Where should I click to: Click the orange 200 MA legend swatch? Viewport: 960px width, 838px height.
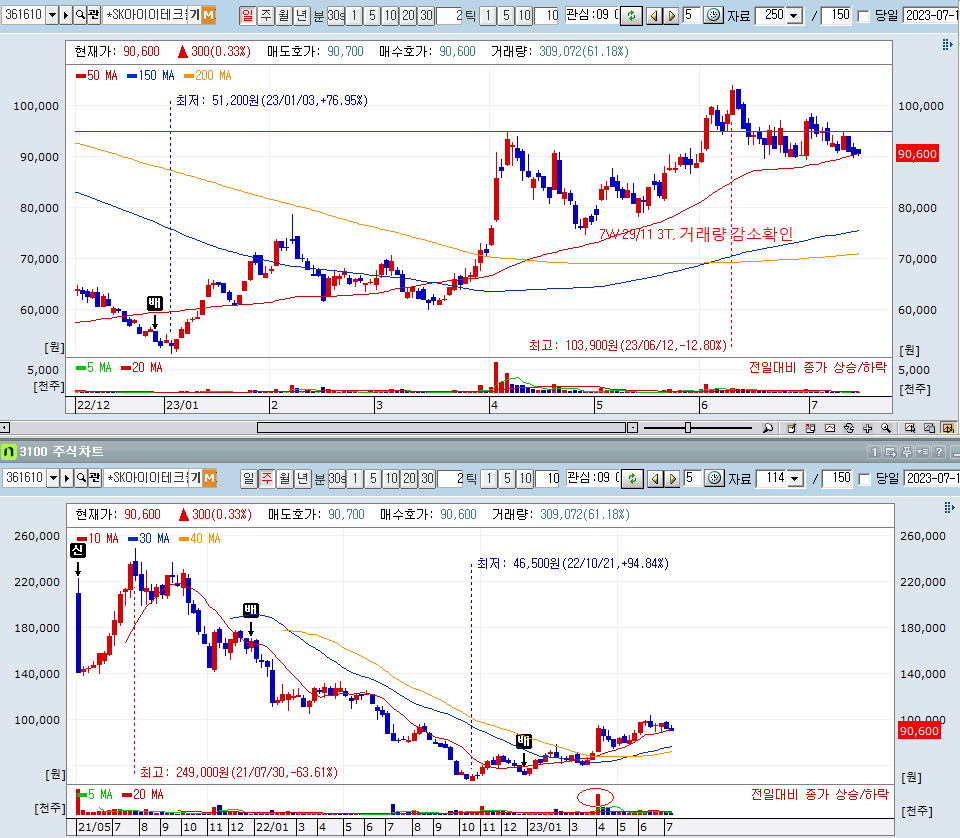[x=189, y=76]
